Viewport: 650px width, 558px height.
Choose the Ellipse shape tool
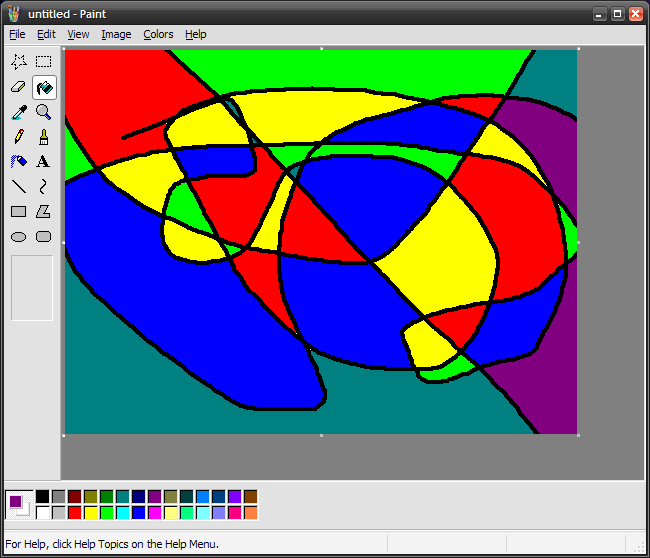point(19,237)
